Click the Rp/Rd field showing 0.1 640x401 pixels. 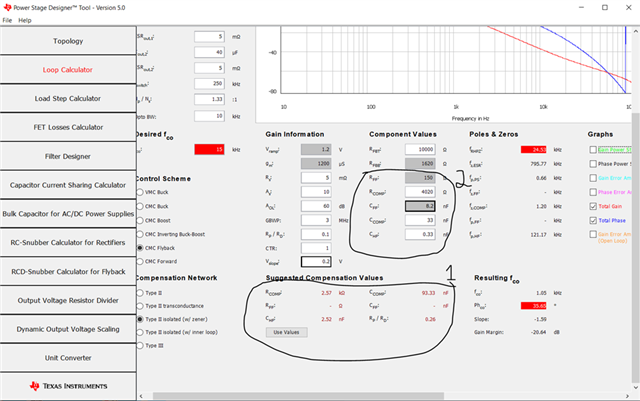(x=316, y=234)
